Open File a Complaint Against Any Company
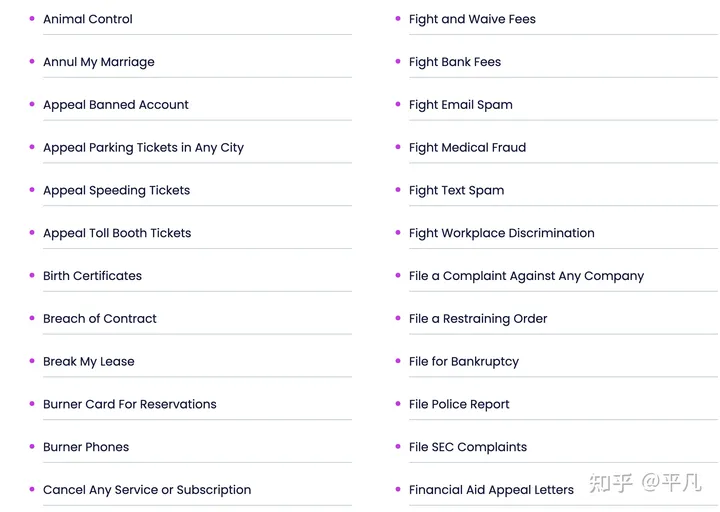 [x=526, y=276]
